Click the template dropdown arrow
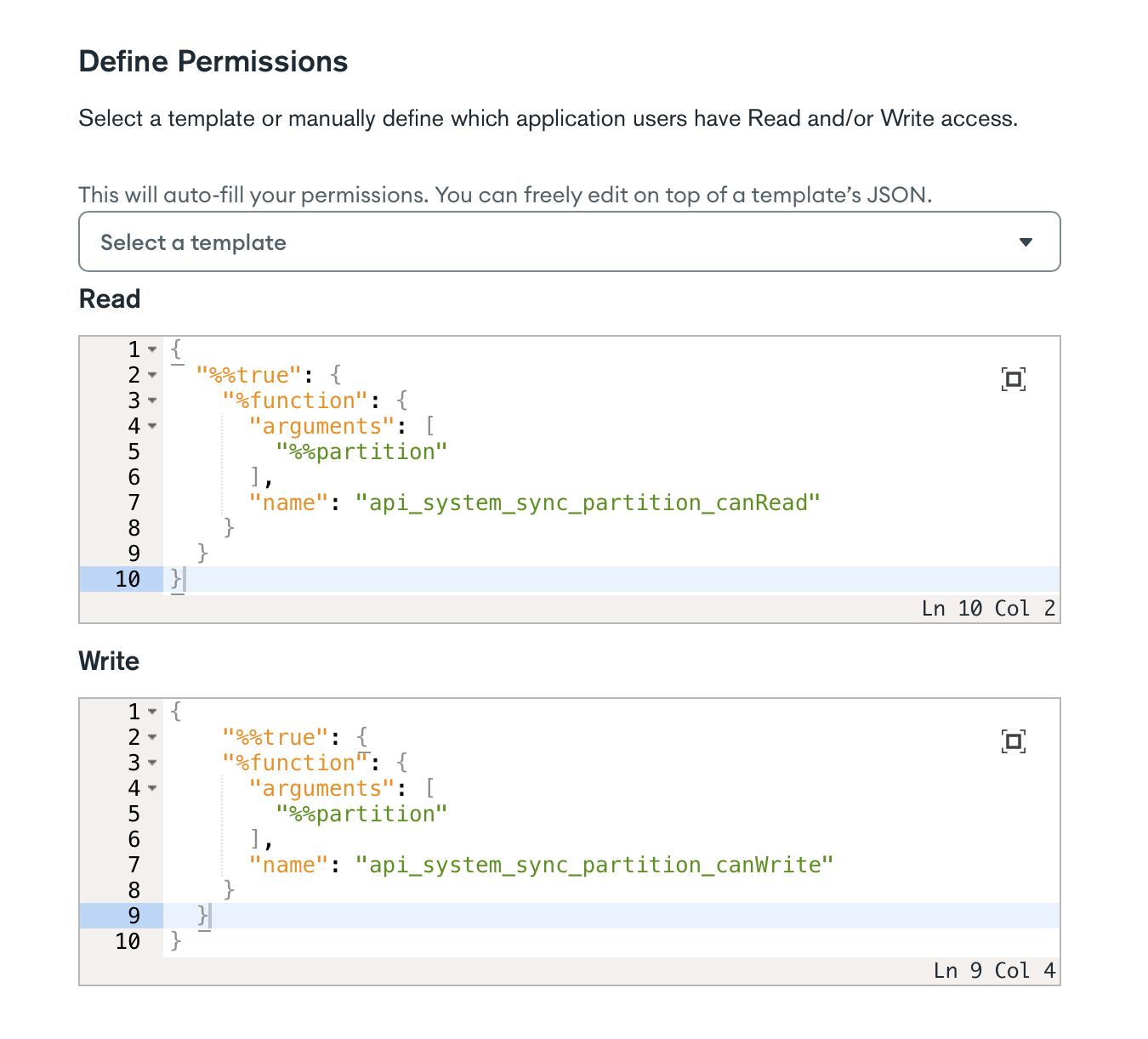Viewport: 1148px width, 1039px height. coord(1026,242)
